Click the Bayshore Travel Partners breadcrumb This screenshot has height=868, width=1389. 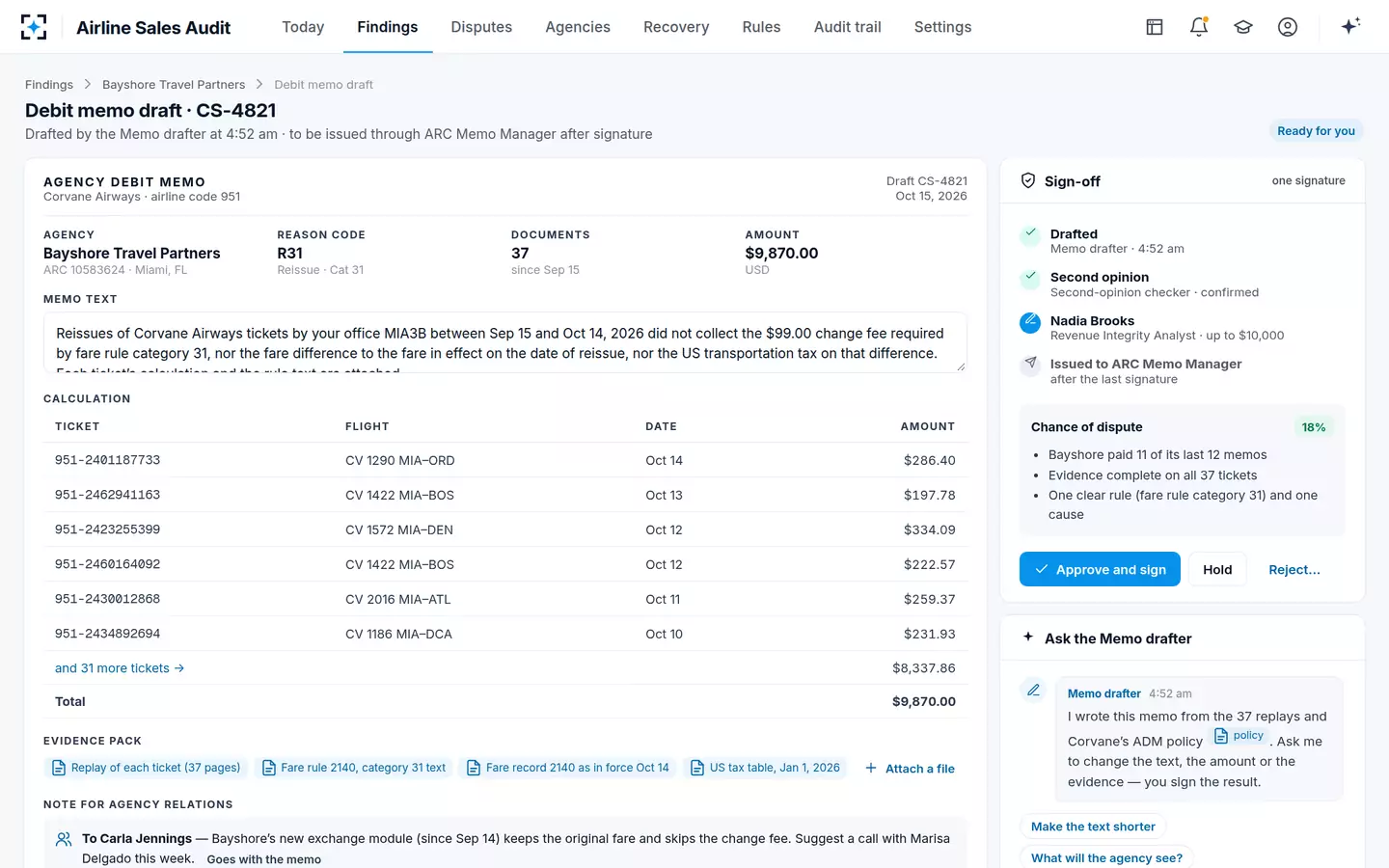(174, 85)
